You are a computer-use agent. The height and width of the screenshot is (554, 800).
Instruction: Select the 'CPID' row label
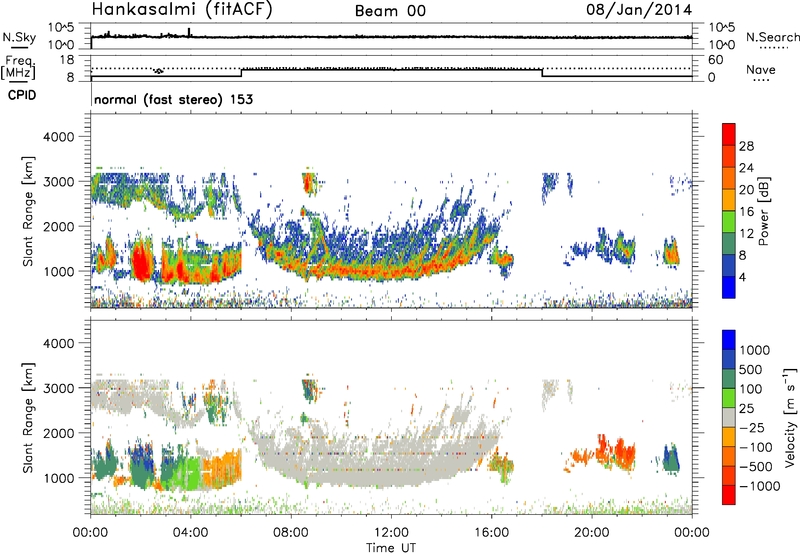click(22, 95)
